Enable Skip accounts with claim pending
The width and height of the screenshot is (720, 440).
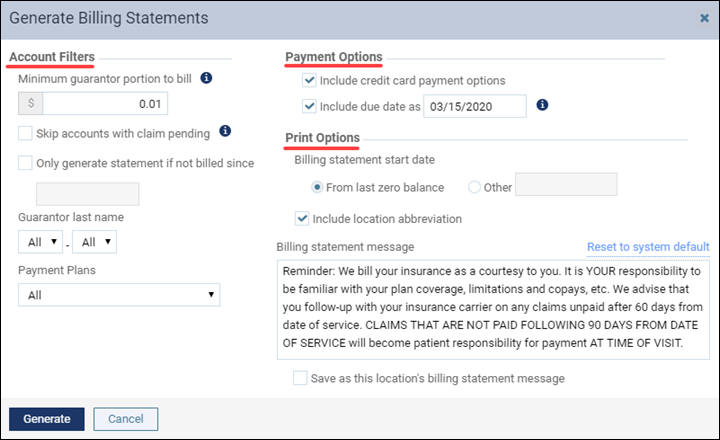point(25,133)
